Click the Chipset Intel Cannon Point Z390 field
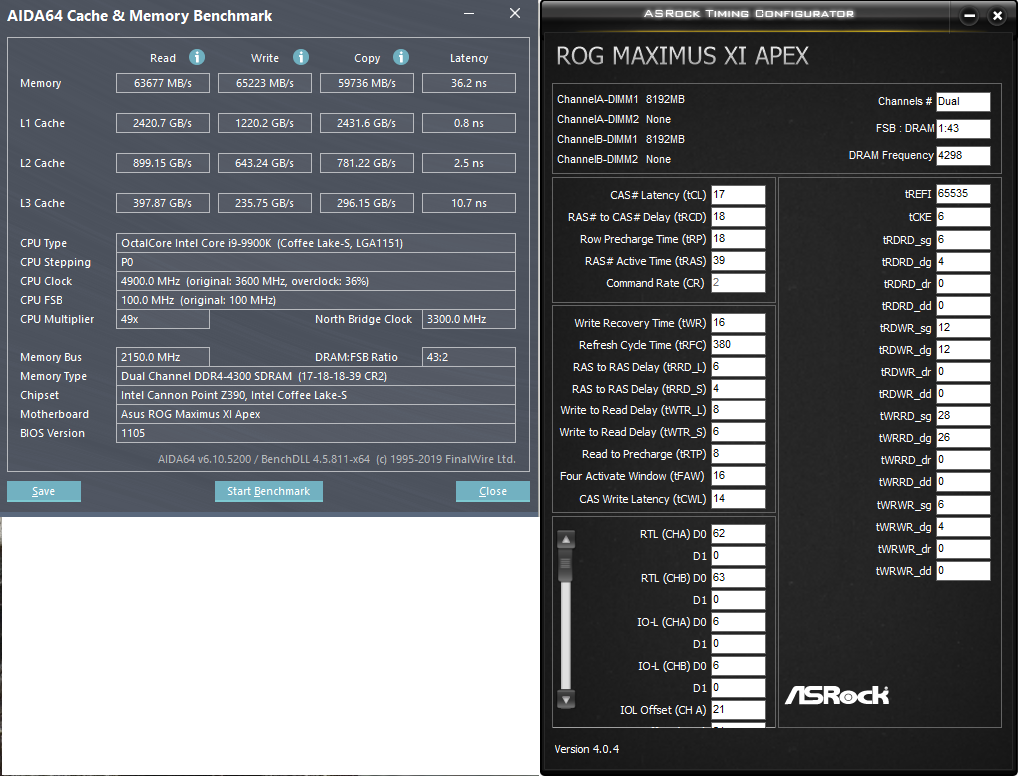This screenshot has height=776, width=1018. [x=316, y=395]
